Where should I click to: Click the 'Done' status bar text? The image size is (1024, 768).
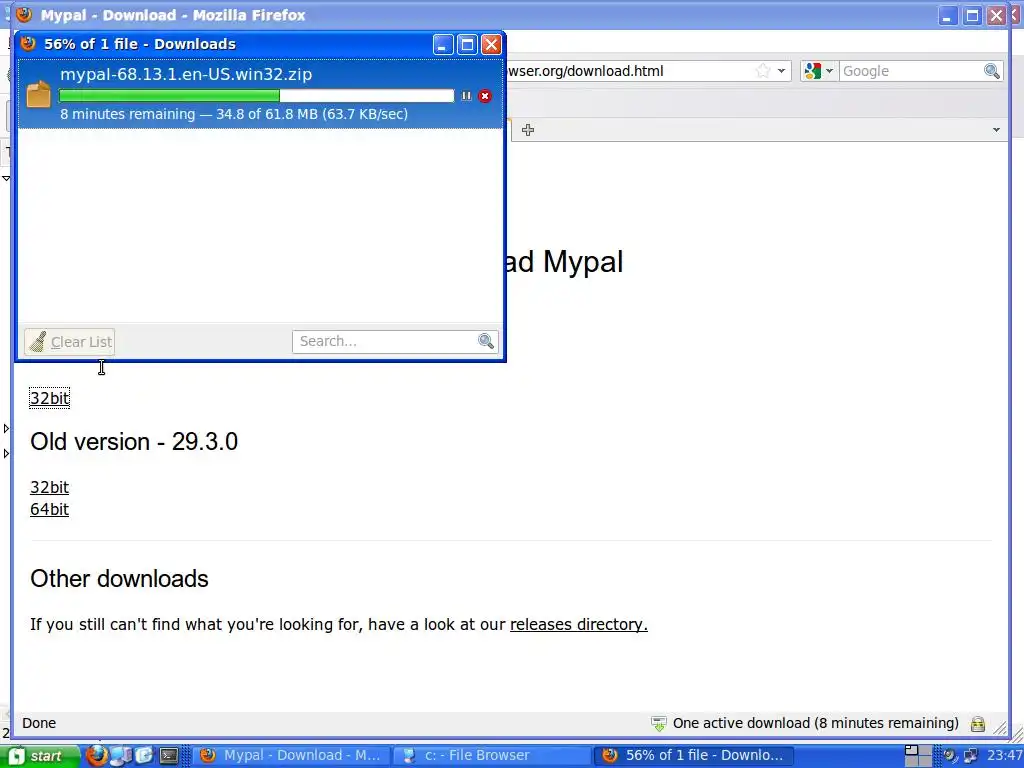pos(39,723)
